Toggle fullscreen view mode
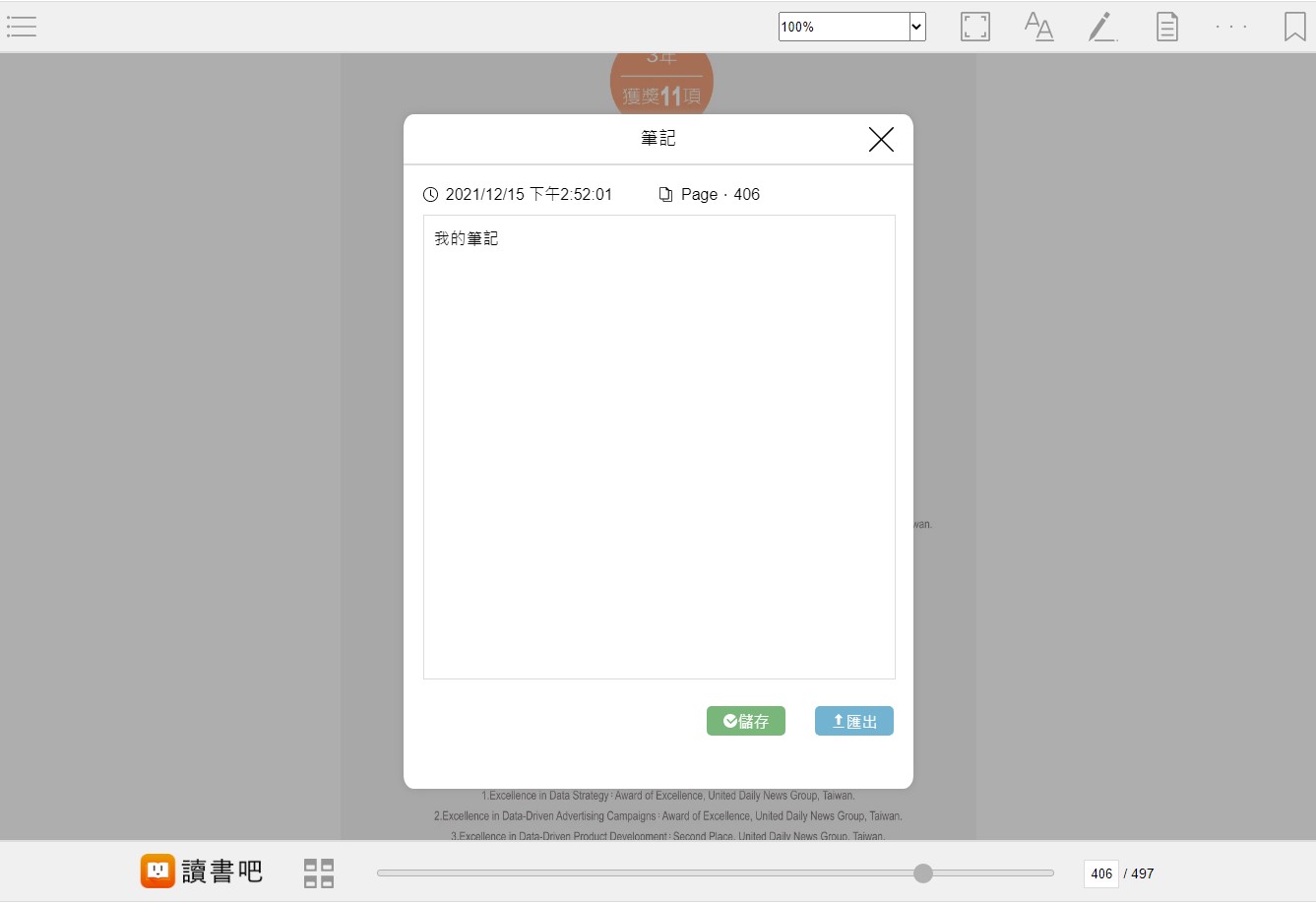The width and height of the screenshot is (1316, 904). [x=974, y=27]
